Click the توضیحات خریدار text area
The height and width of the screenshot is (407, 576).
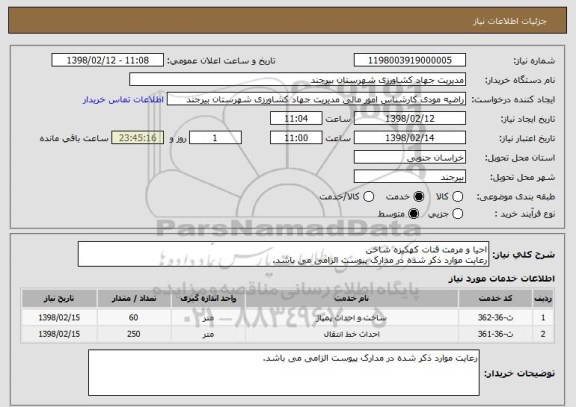point(284,372)
